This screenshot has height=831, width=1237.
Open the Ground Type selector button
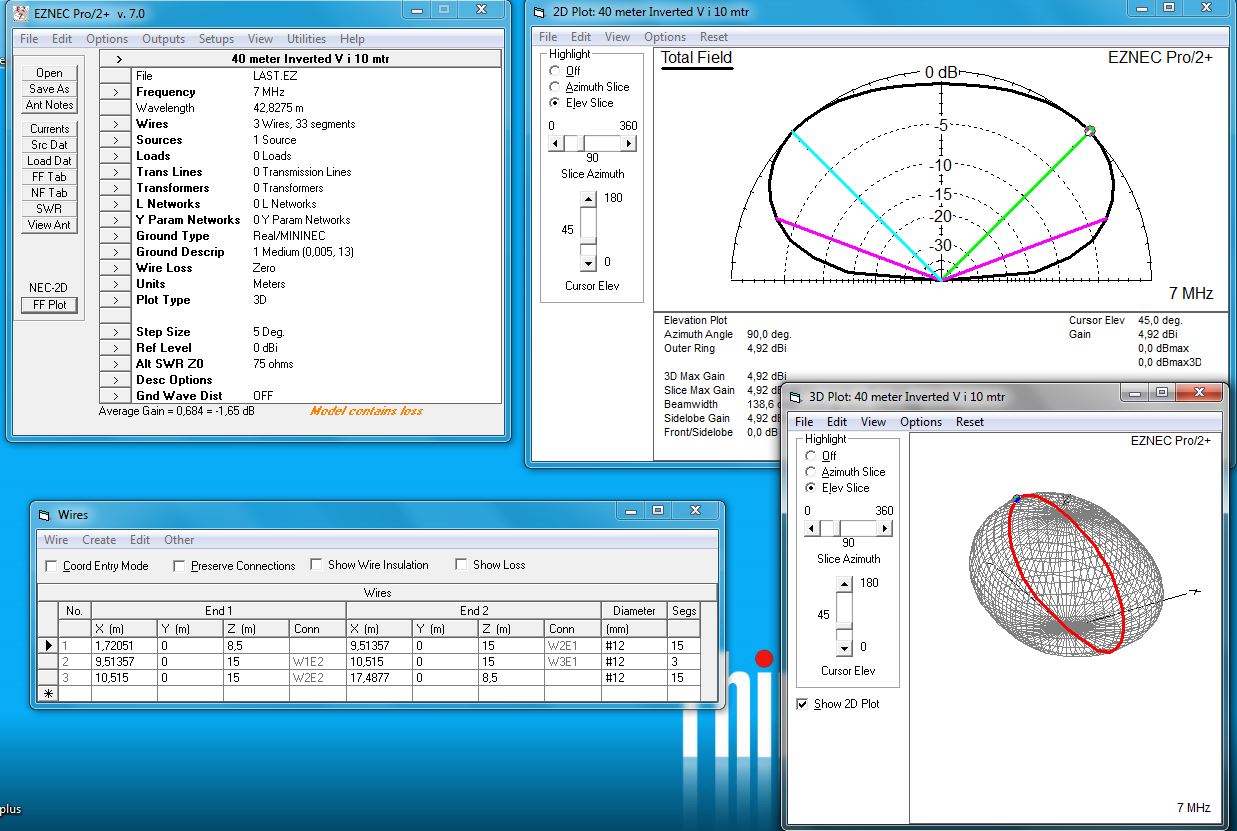click(116, 236)
